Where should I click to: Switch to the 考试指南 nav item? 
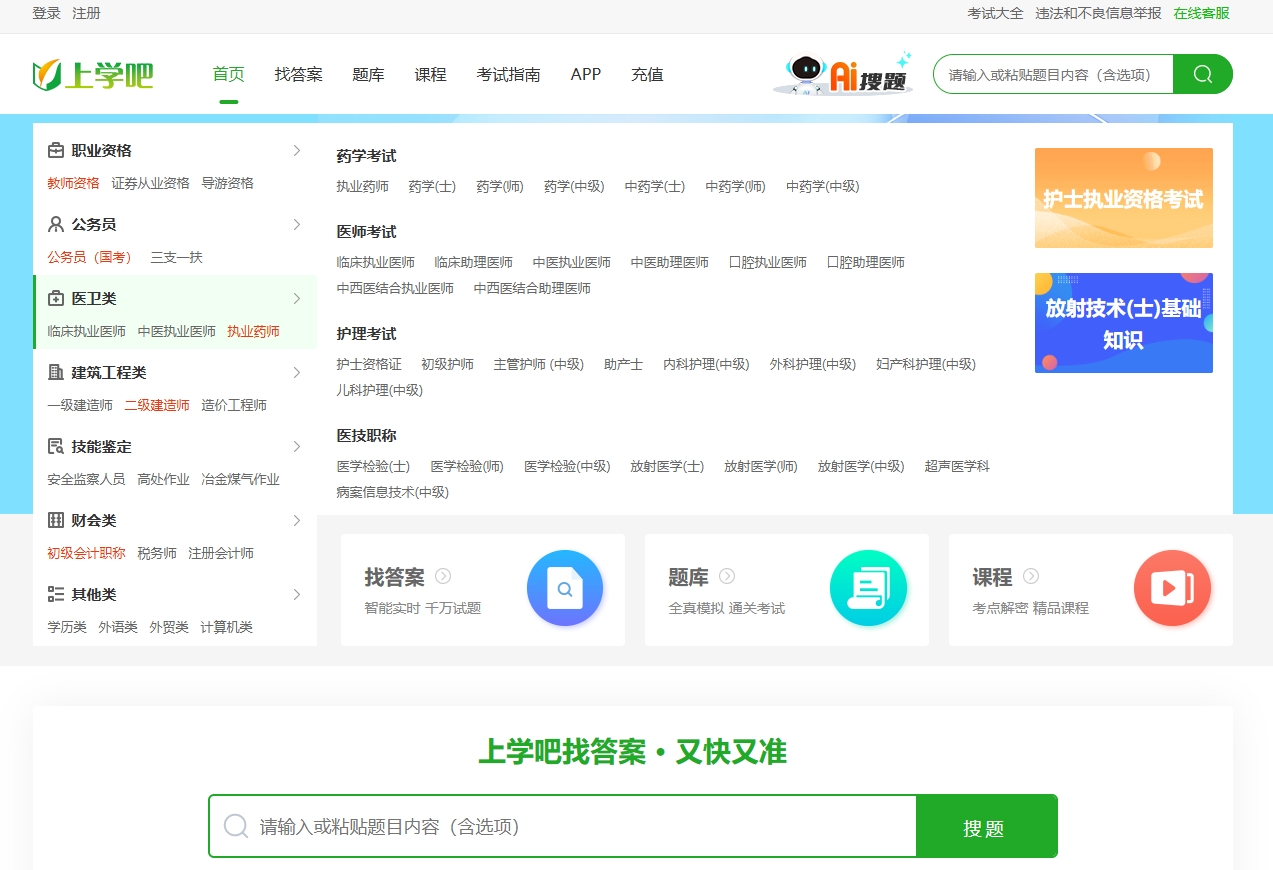[509, 74]
